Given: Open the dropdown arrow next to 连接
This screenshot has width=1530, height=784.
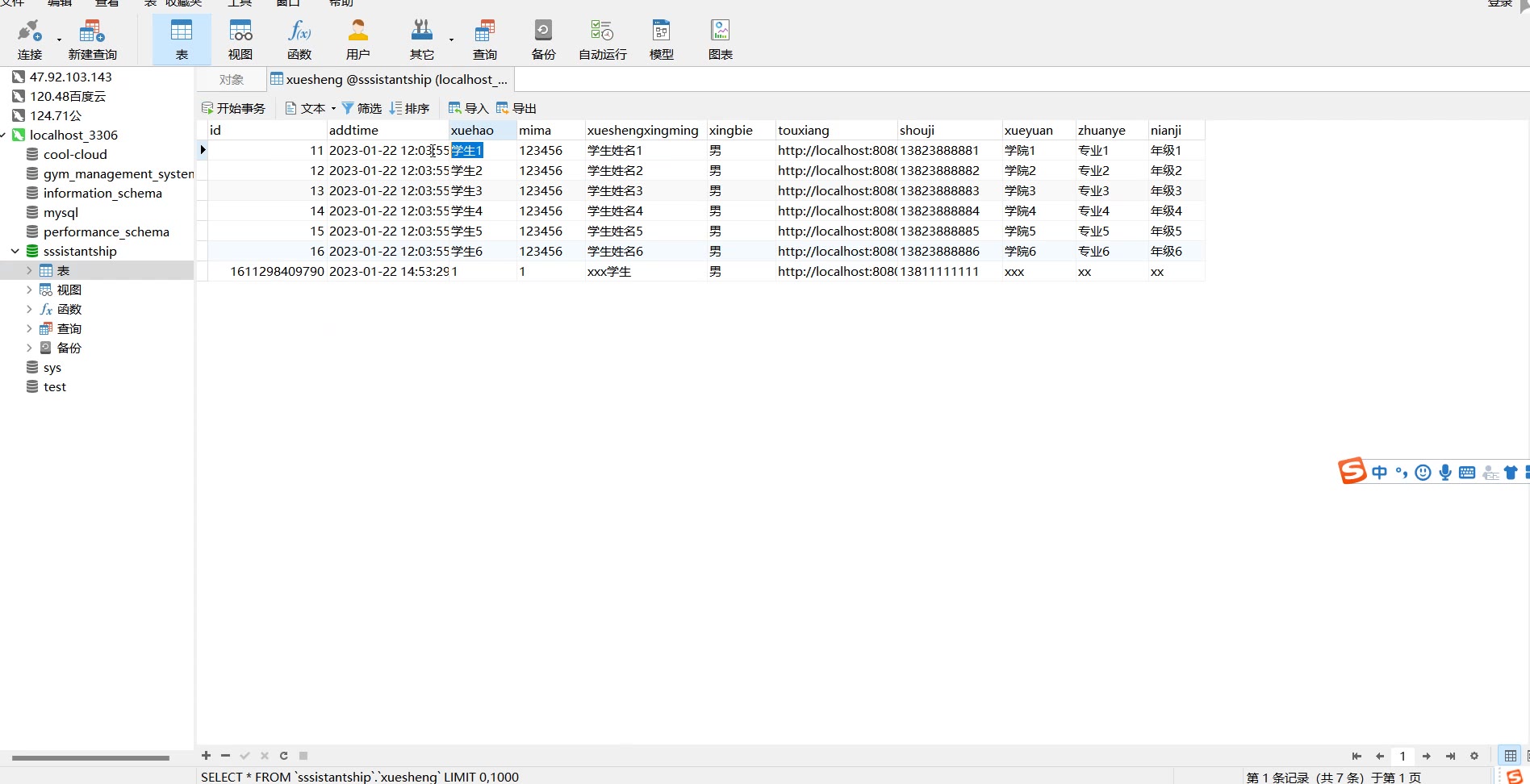Looking at the screenshot, I should click(x=59, y=39).
